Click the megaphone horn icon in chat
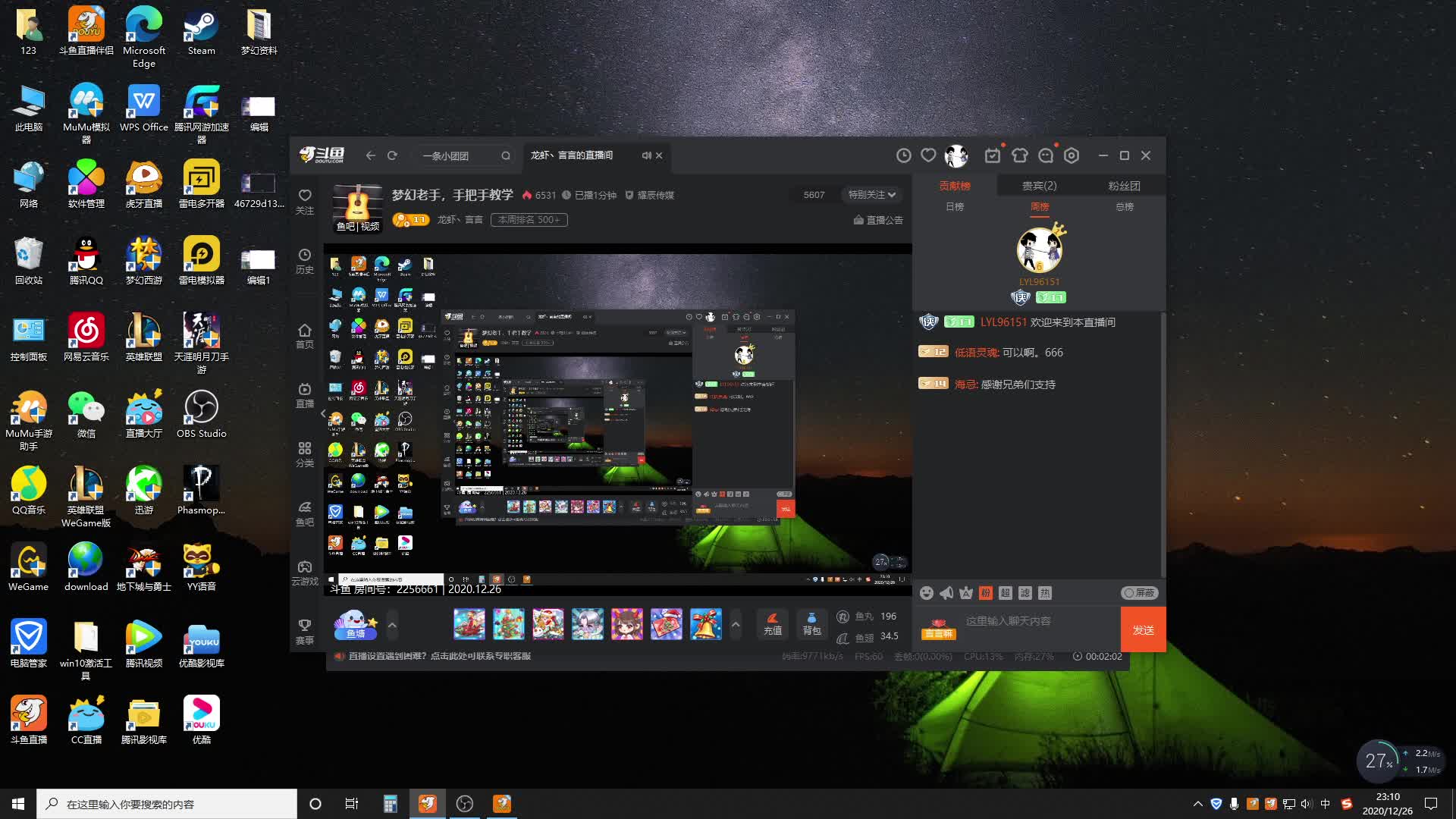Viewport: 1456px width, 819px height. click(946, 593)
